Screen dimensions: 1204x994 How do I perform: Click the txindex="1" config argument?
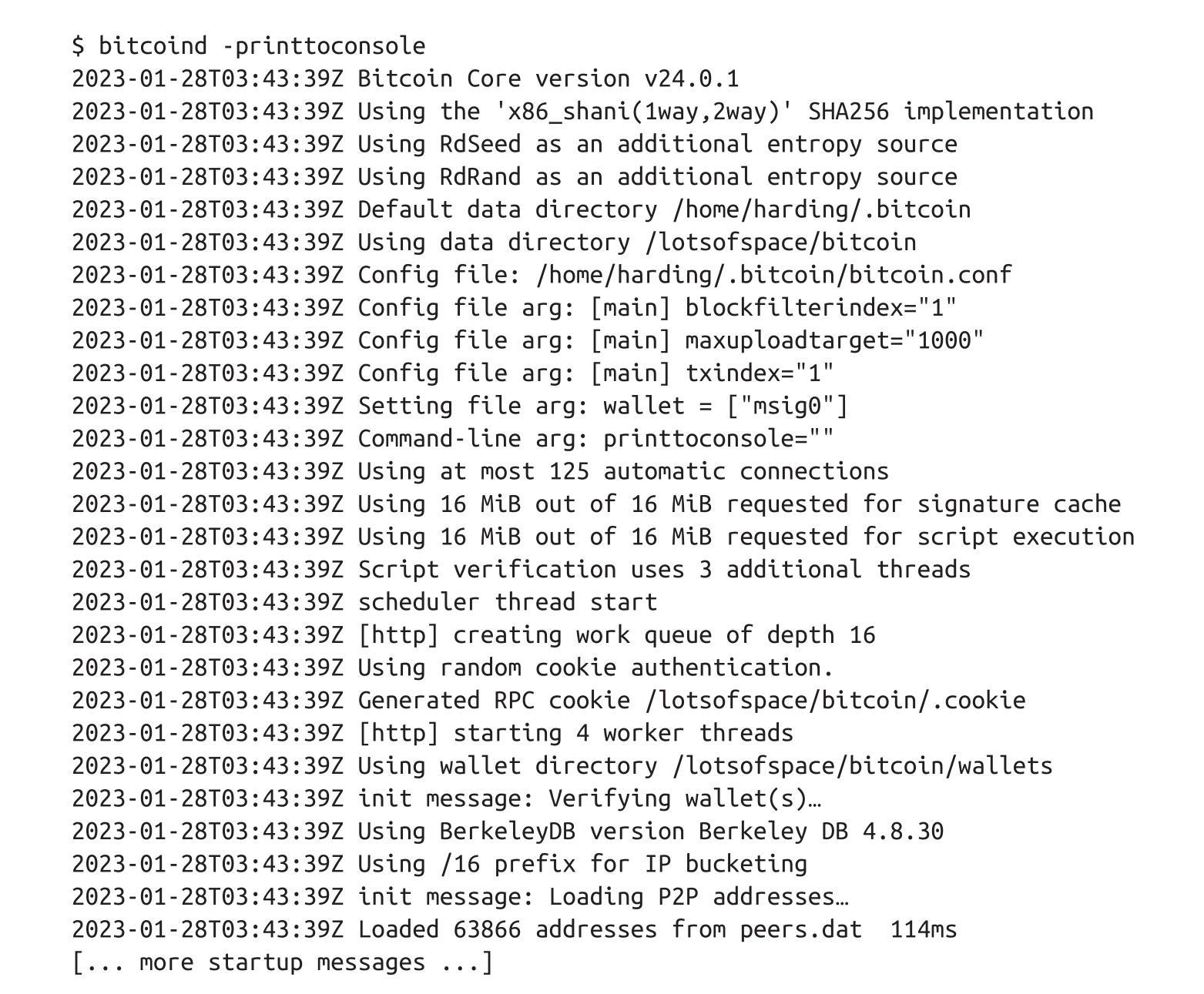(x=759, y=373)
